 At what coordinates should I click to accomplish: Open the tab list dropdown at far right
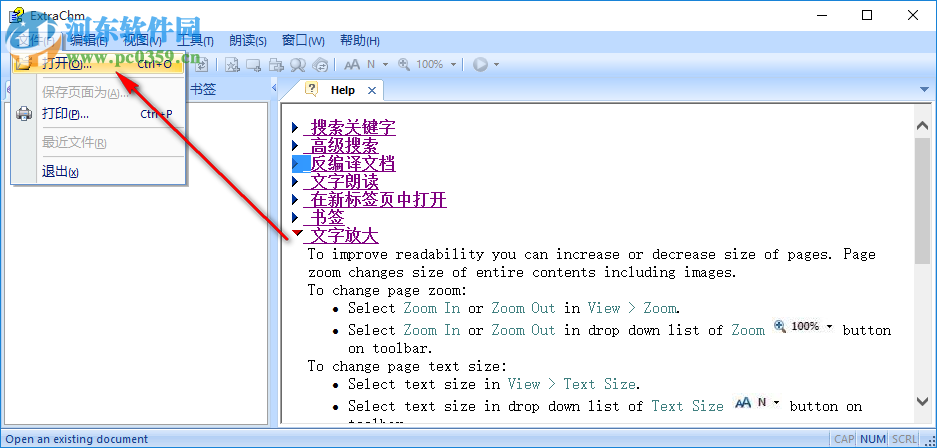point(925,90)
